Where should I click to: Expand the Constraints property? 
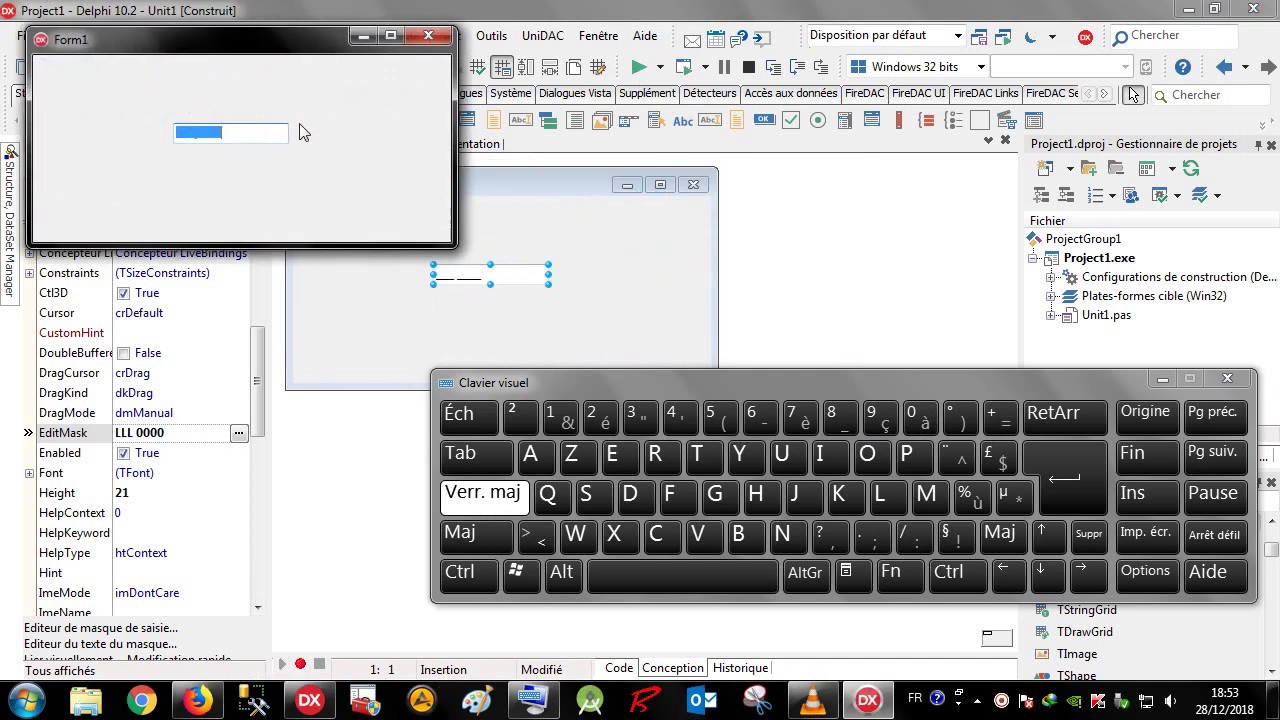29,273
